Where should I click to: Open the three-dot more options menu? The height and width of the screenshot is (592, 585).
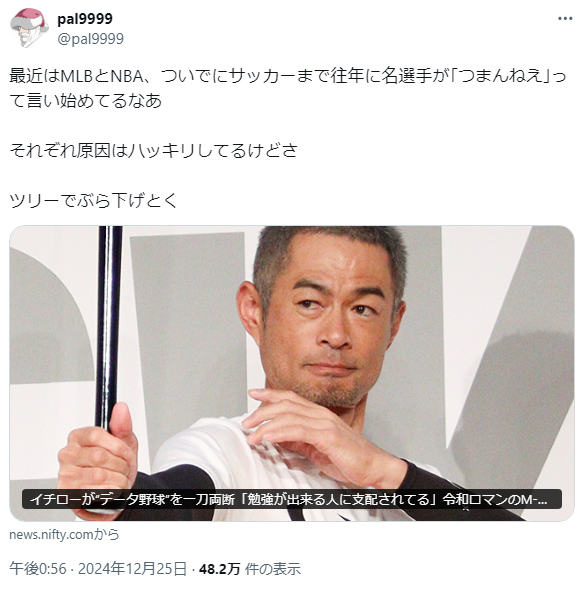point(565,18)
